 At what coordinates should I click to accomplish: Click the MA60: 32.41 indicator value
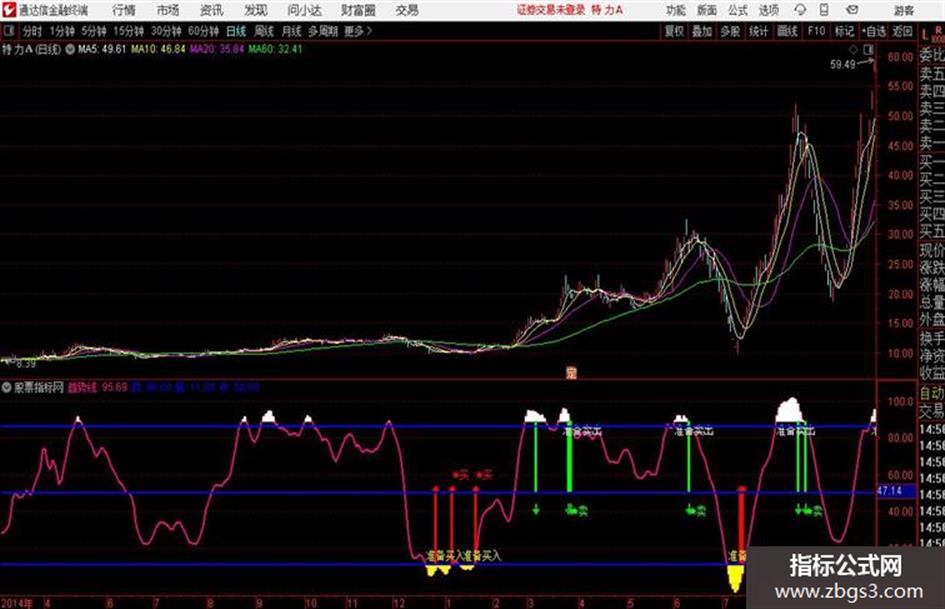(275, 49)
